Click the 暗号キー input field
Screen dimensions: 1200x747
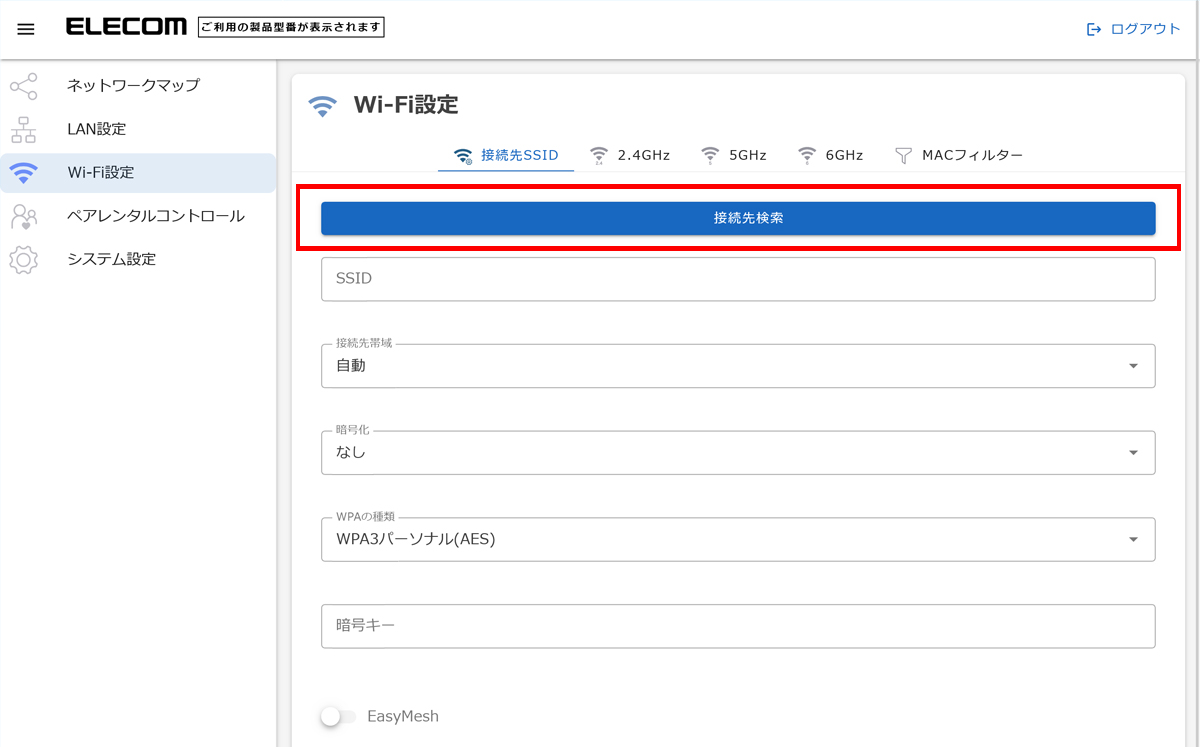tap(737, 626)
